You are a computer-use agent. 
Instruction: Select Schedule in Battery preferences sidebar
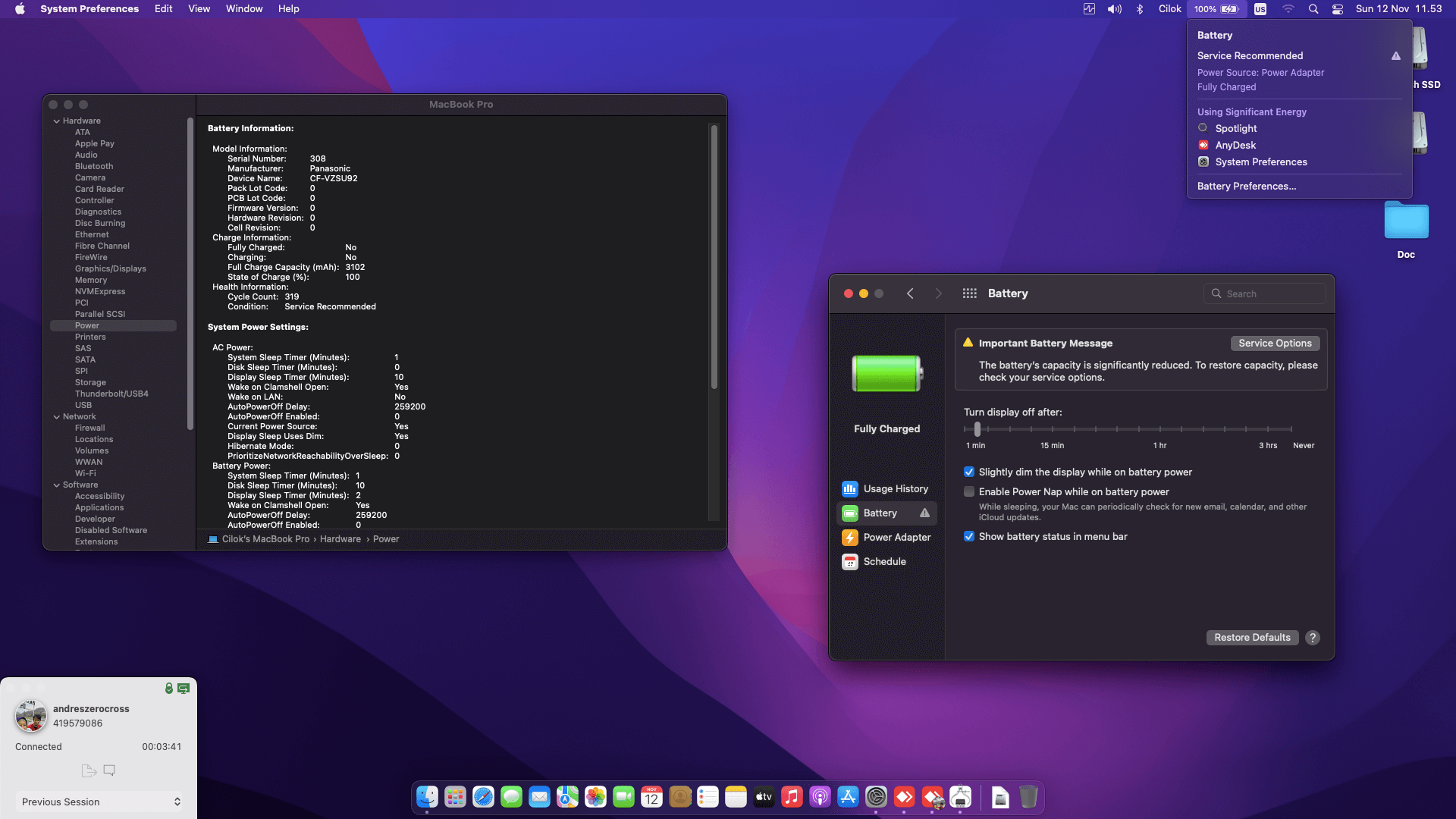coord(887,562)
